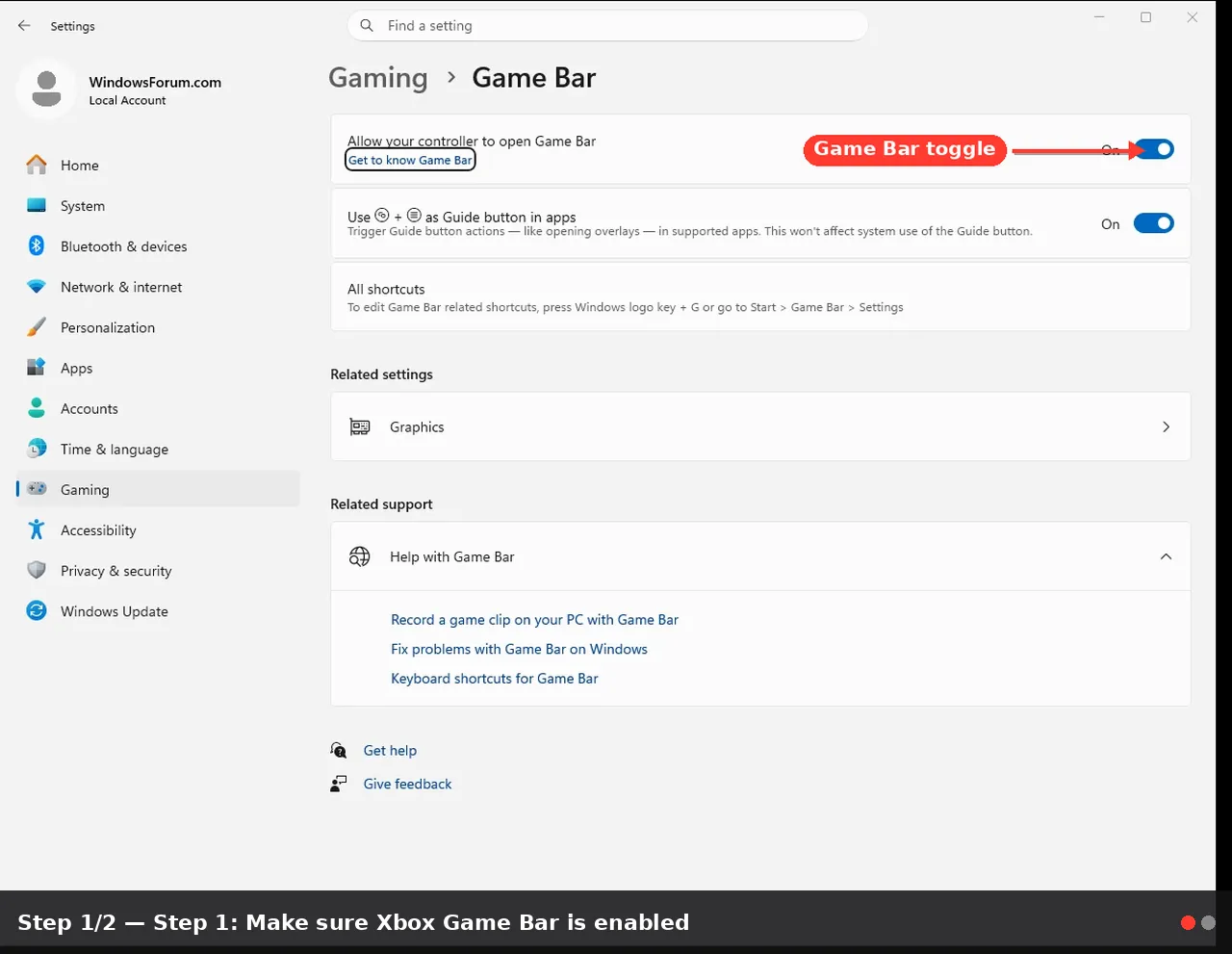Click the back arrow icon in Settings
This screenshot has width=1232, height=954.
coord(24,26)
